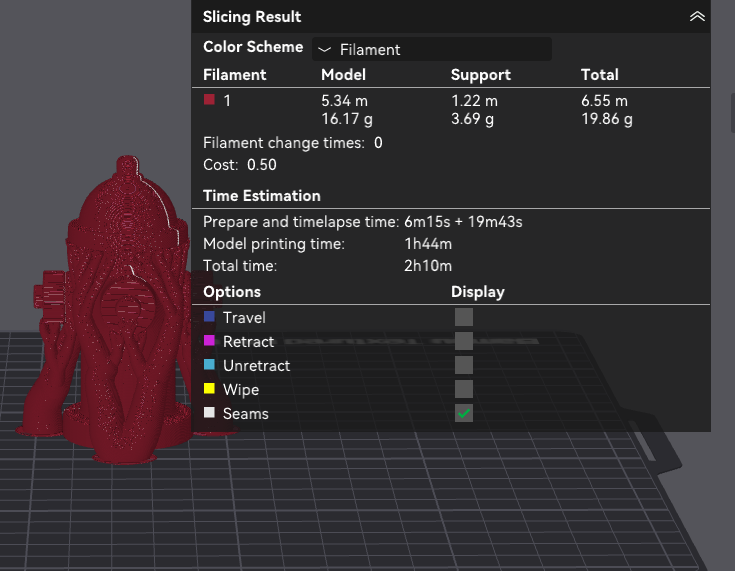
Task: Collapse the Slicing Result panel
Action: 697,17
